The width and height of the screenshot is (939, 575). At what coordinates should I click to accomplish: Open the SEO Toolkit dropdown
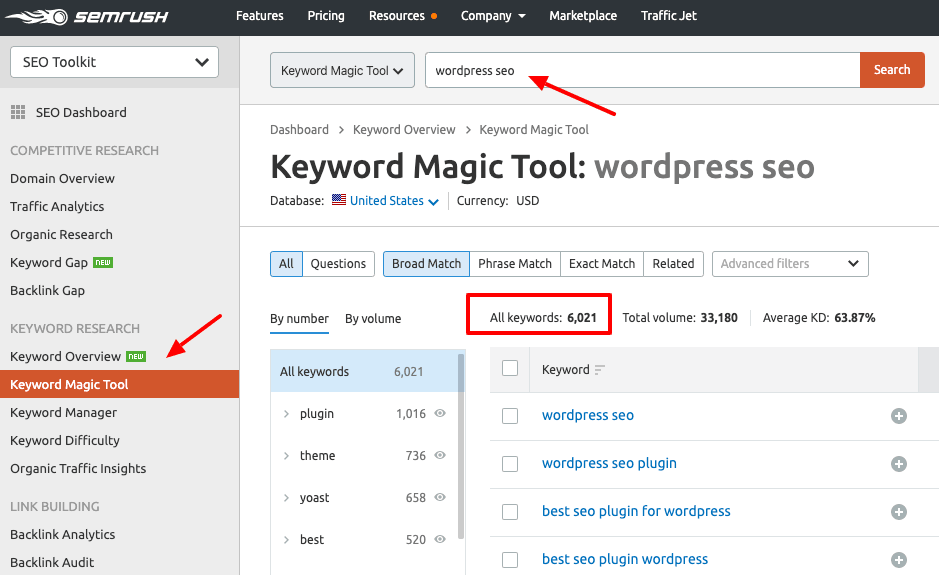point(114,62)
